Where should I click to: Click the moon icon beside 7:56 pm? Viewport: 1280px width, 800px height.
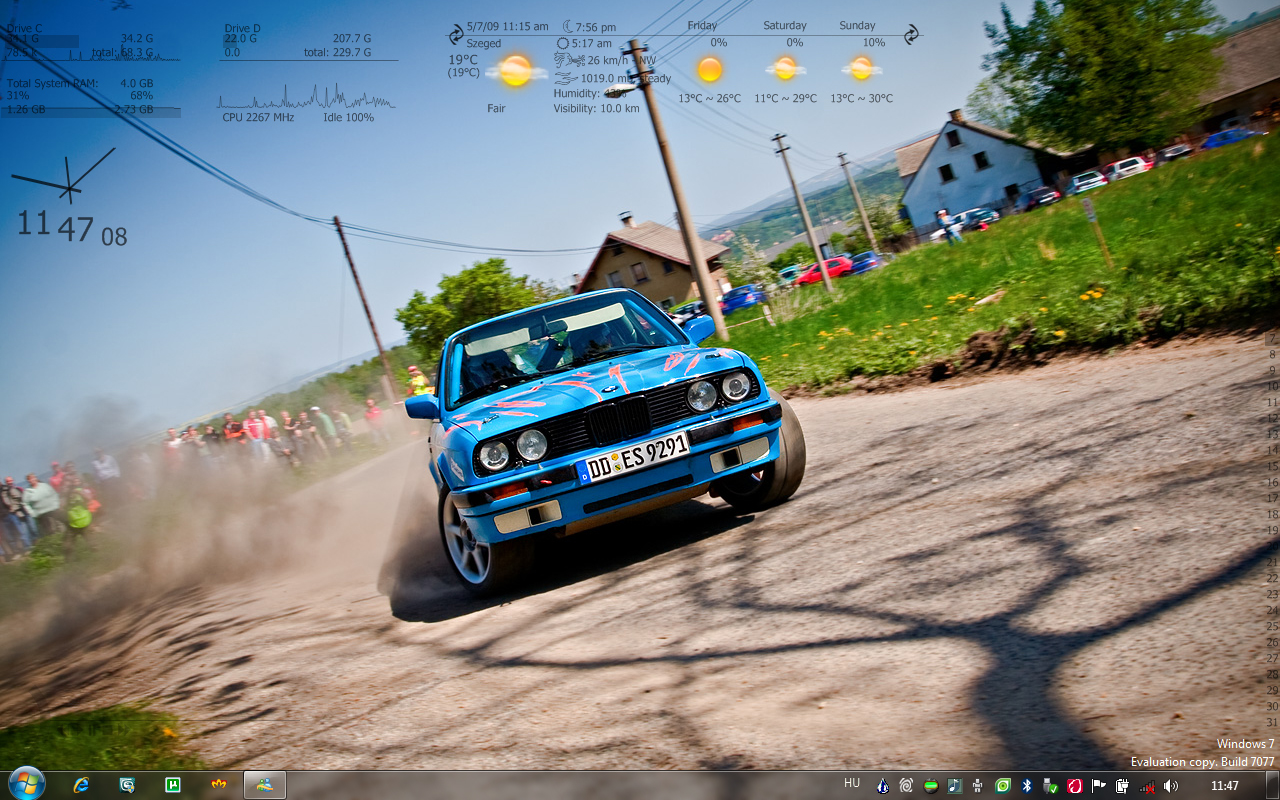tap(568, 26)
